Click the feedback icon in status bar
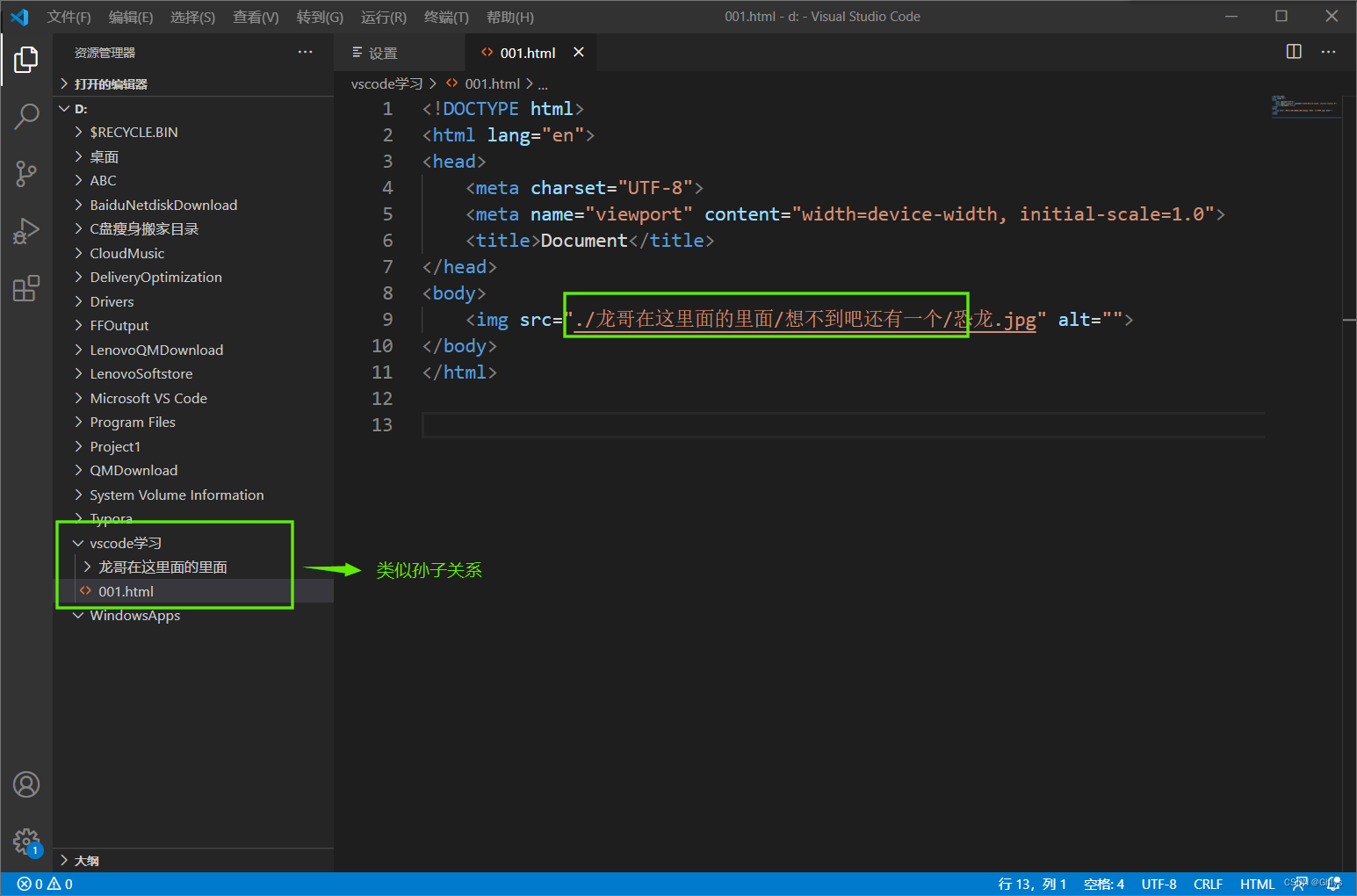 (1298, 884)
